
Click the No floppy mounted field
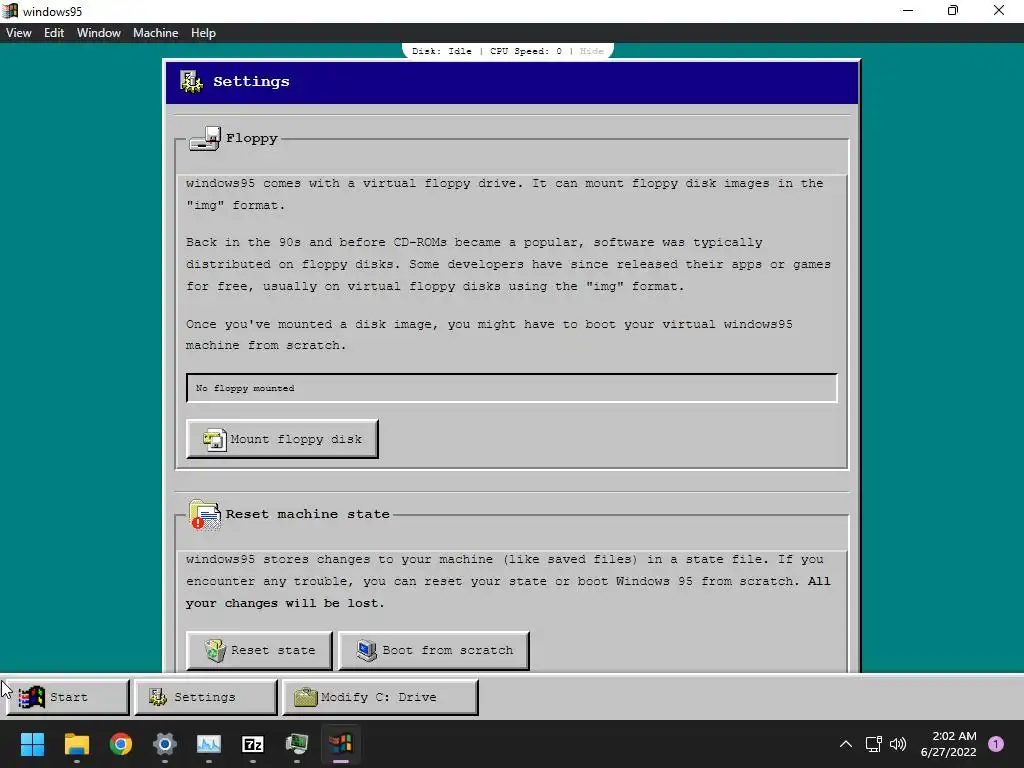coord(511,388)
